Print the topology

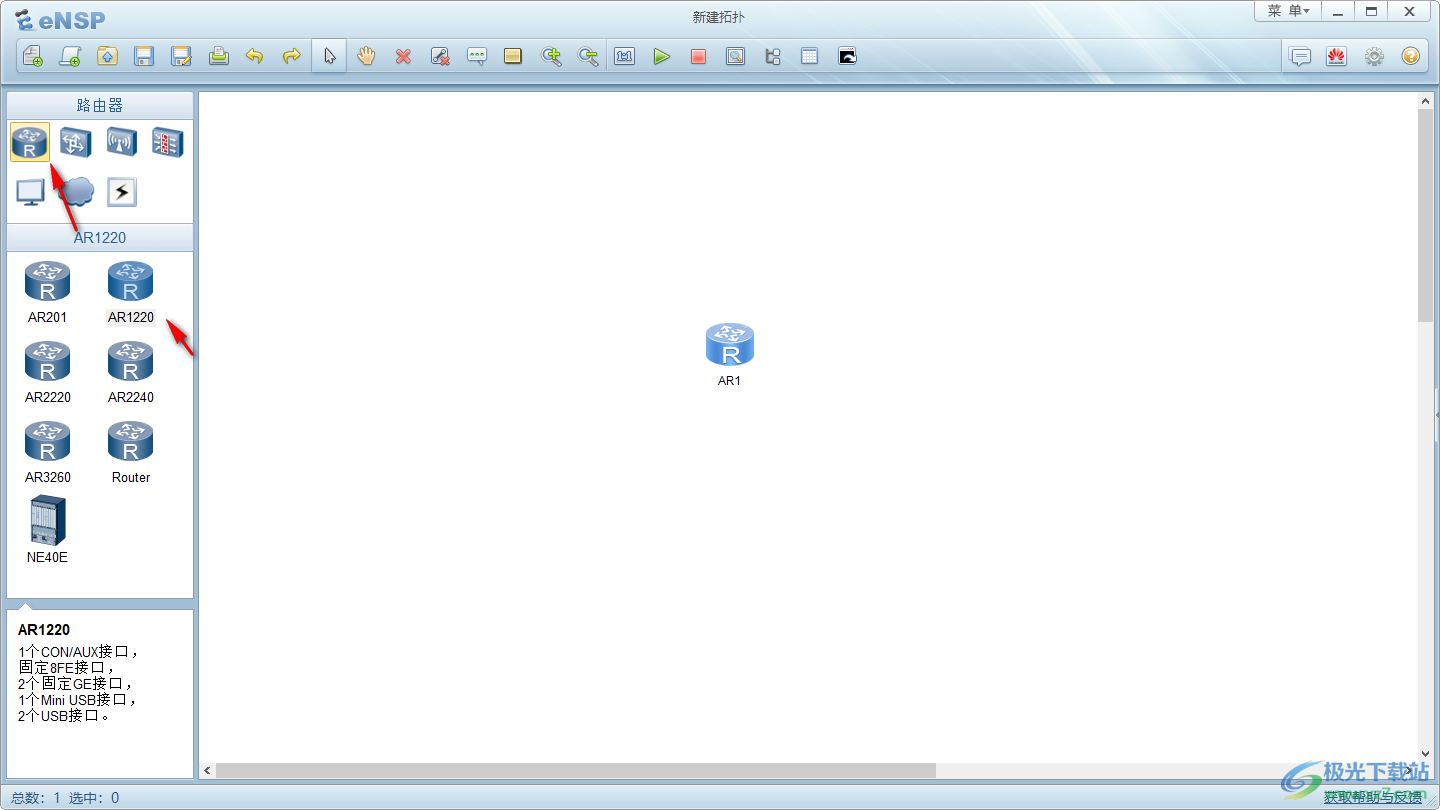(x=218, y=57)
